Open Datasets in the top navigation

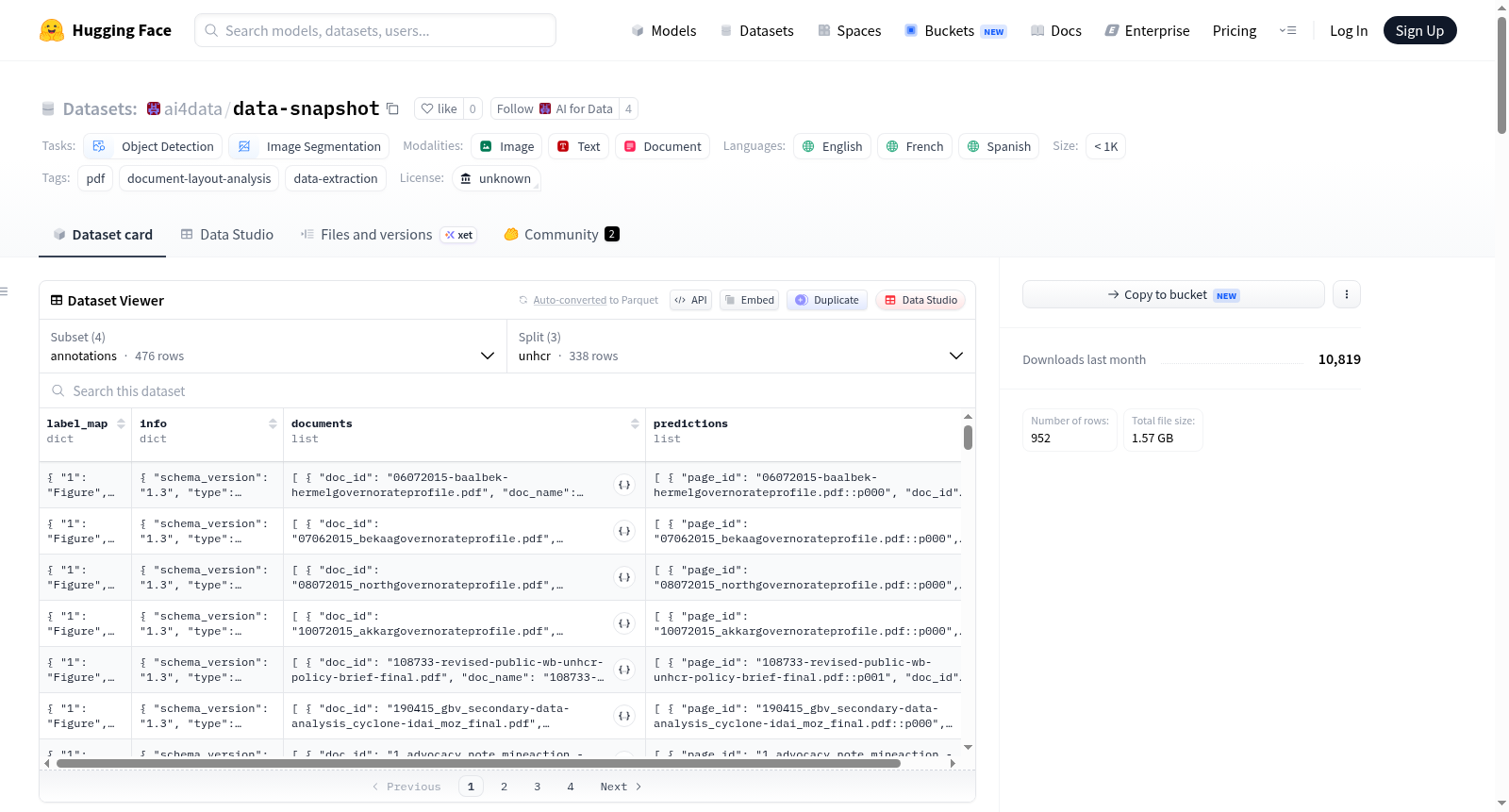[x=757, y=31]
